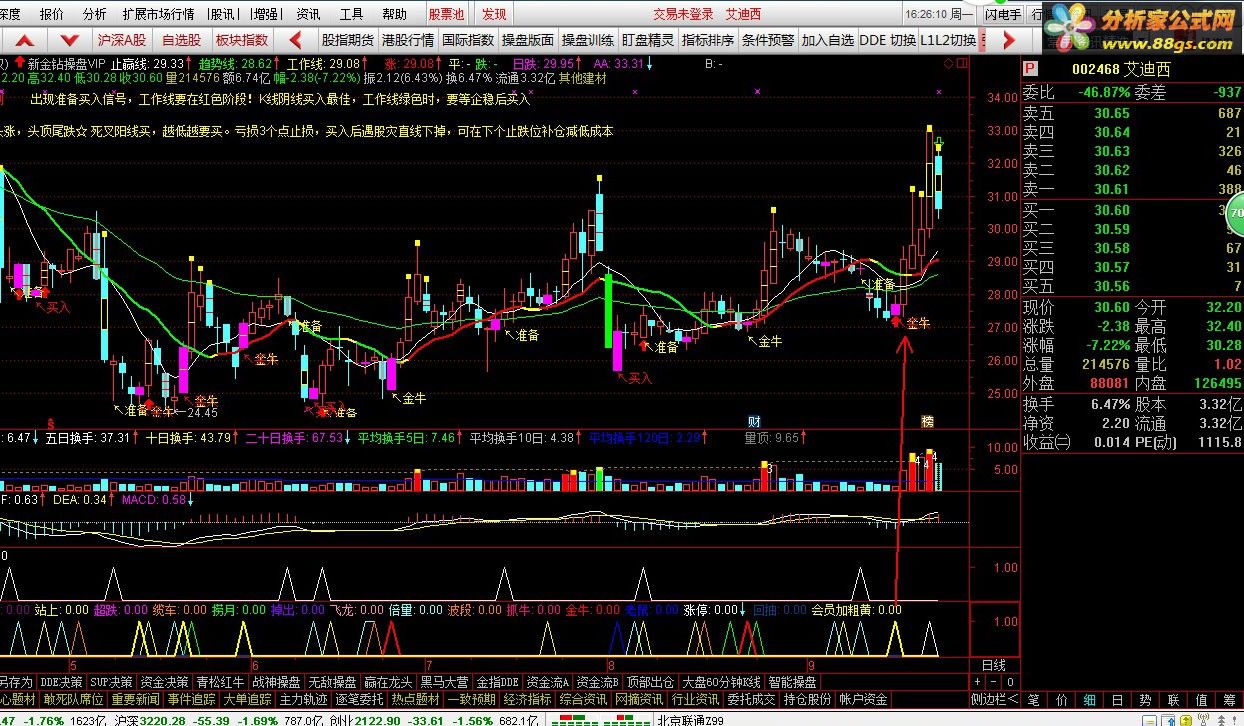Open the 经济指标 info tab
This screenshot has width=1244, height=726.
point(527,699)
